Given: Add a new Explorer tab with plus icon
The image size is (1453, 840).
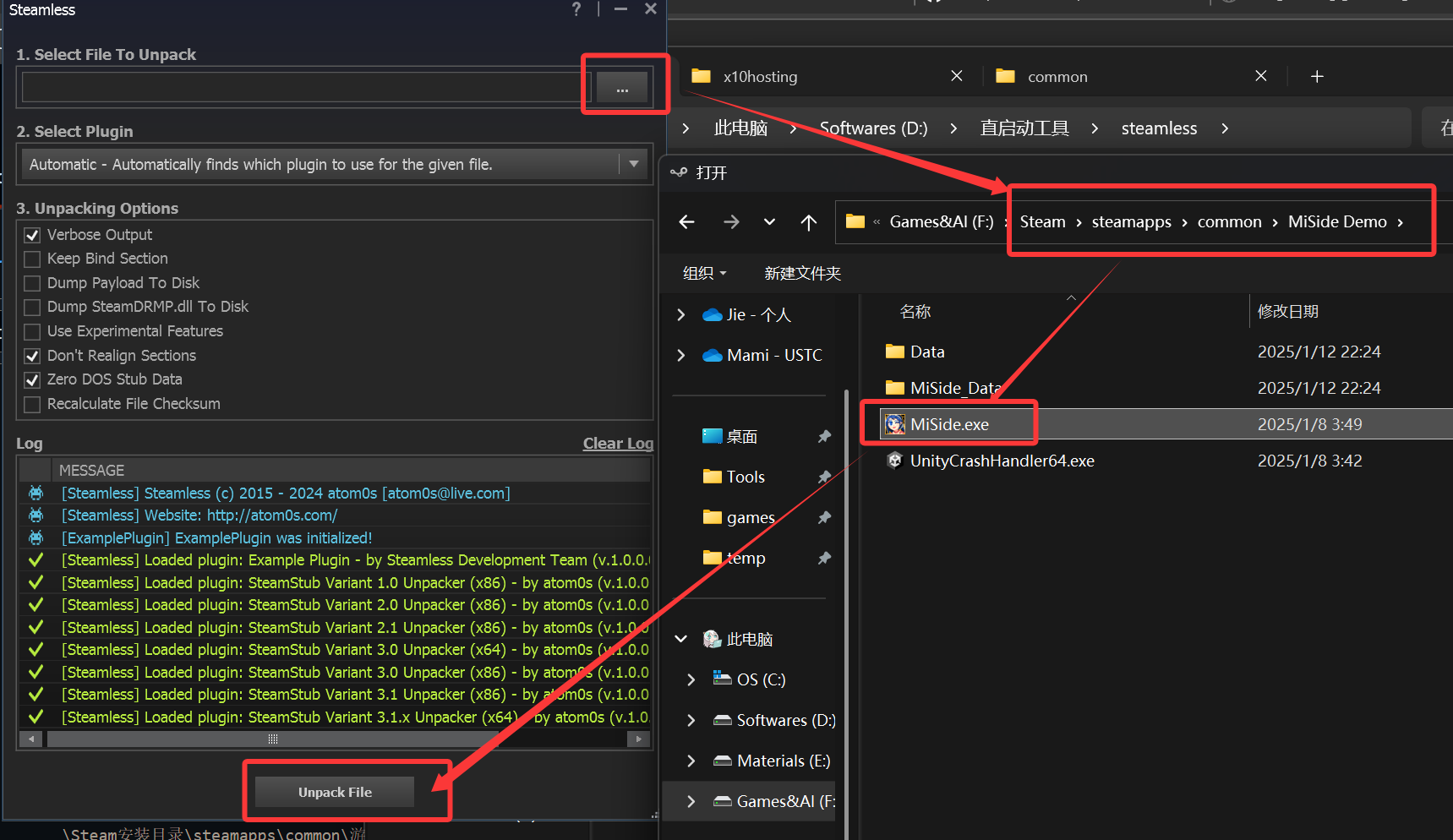Looking at the screenshot, I should [1317, 76].
